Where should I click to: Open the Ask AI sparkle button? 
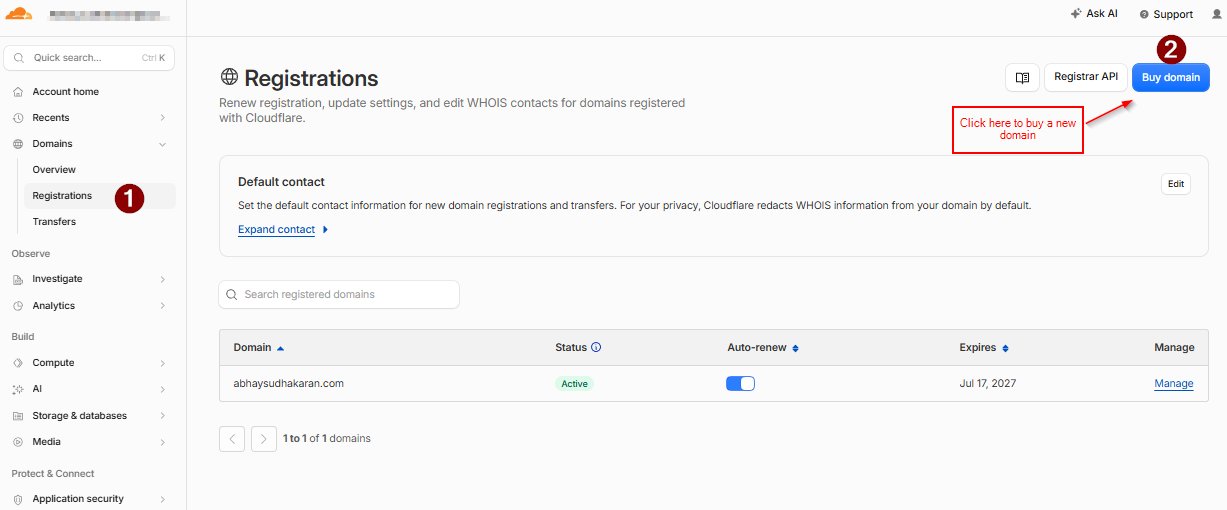(1093, 14)
